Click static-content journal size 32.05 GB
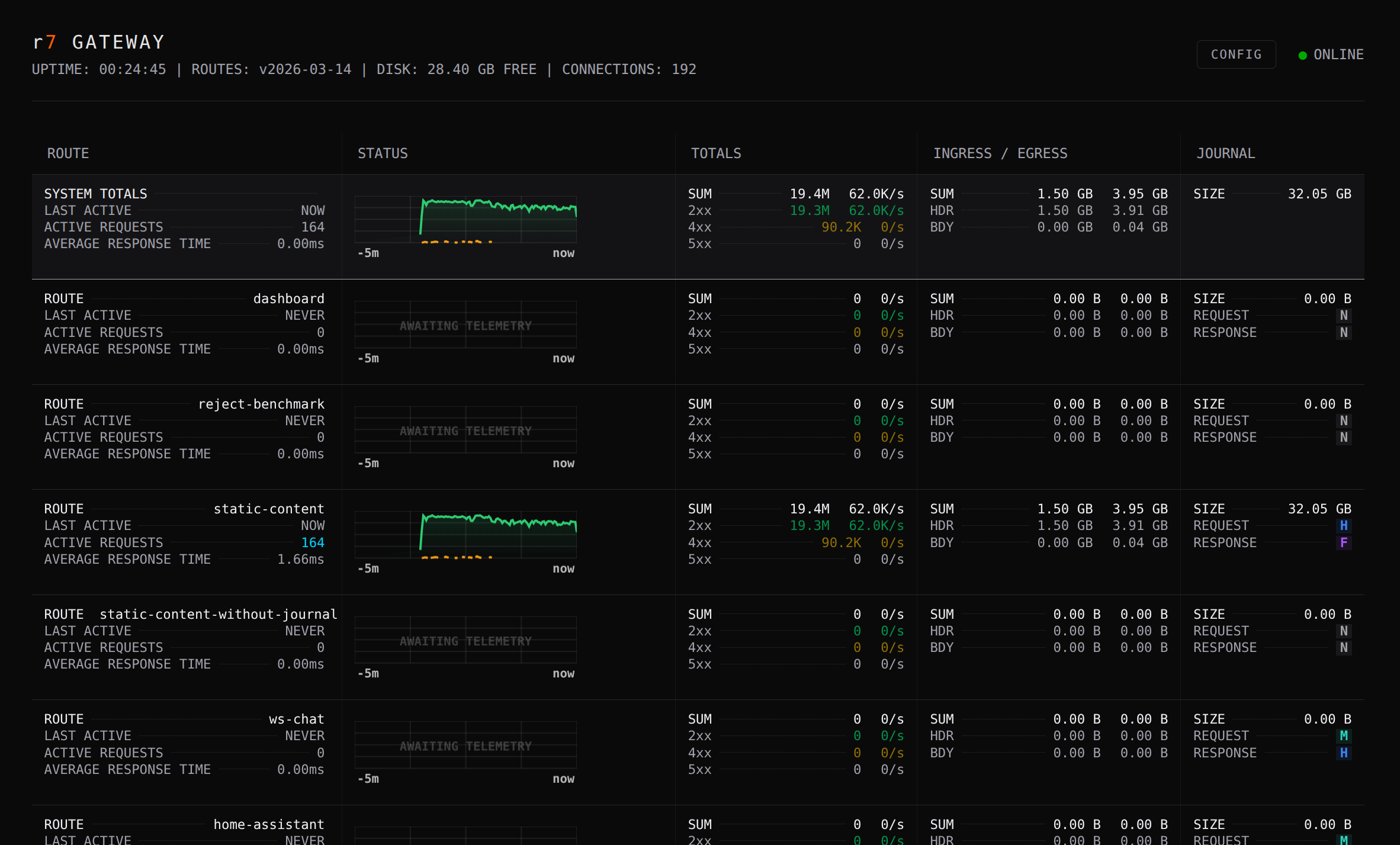1400x845 pixels. click(1319, 509)
